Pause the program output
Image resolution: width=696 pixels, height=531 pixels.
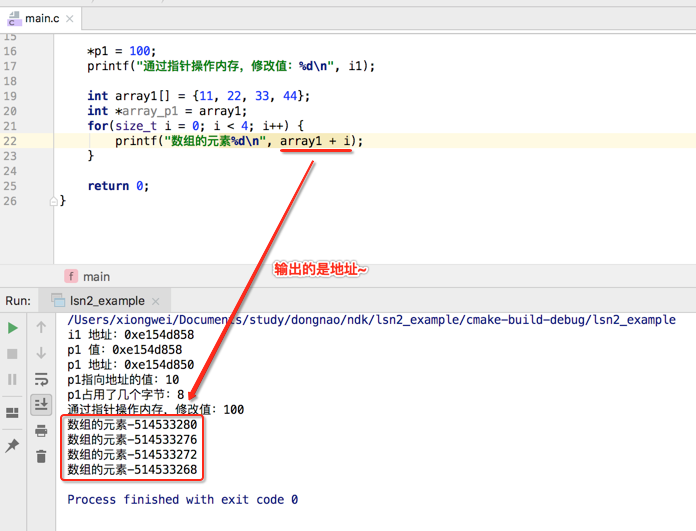(x=12, y=380)
